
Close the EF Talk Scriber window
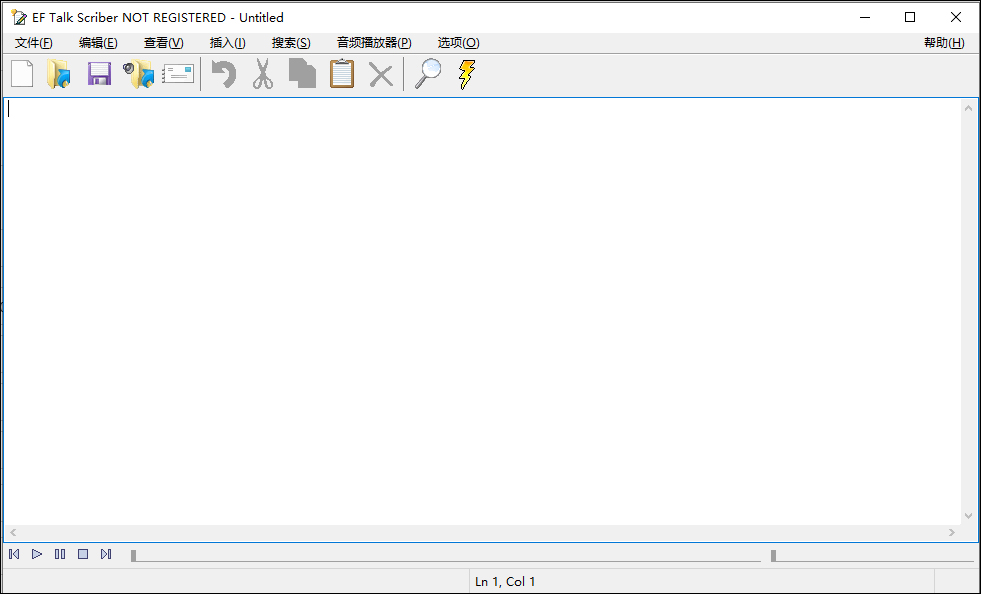[956, 18]
